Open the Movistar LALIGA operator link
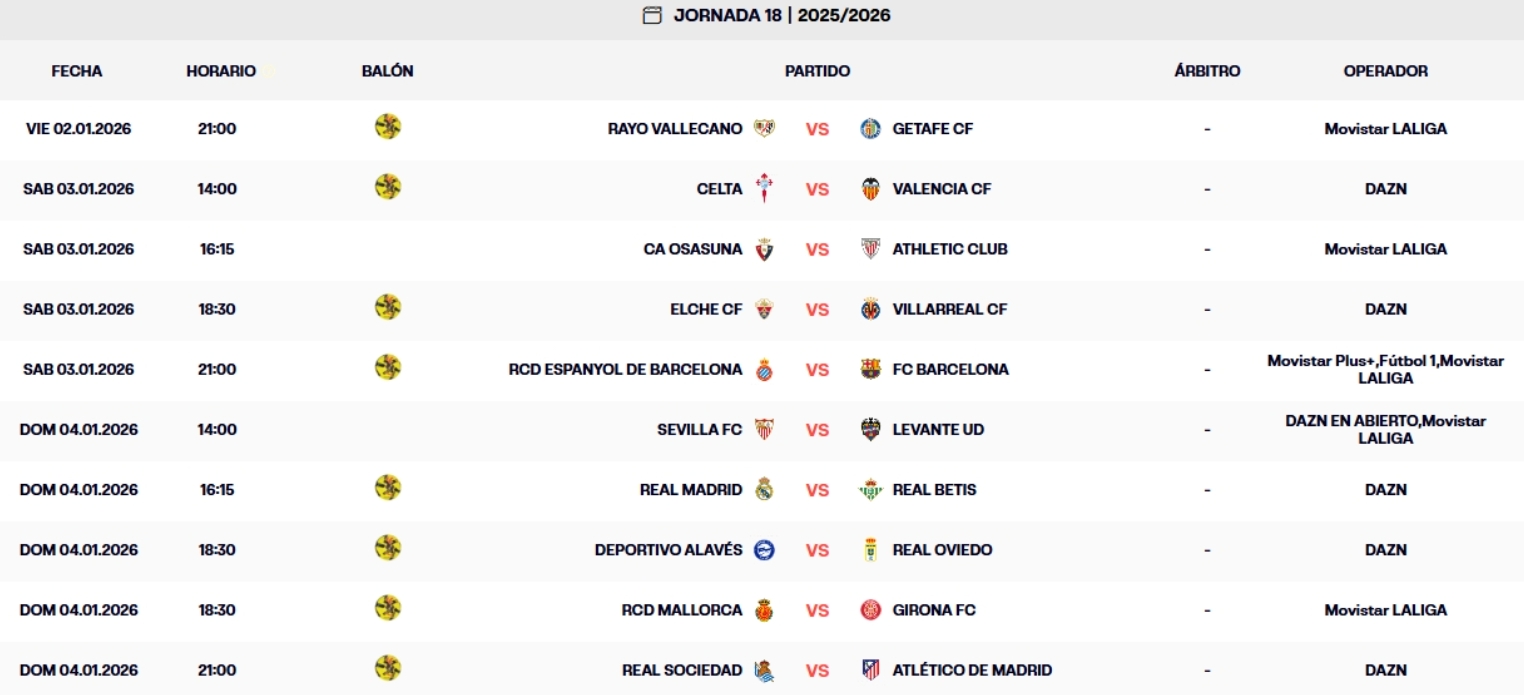This screenshot has height=695, width=1524. [1388, 128]
